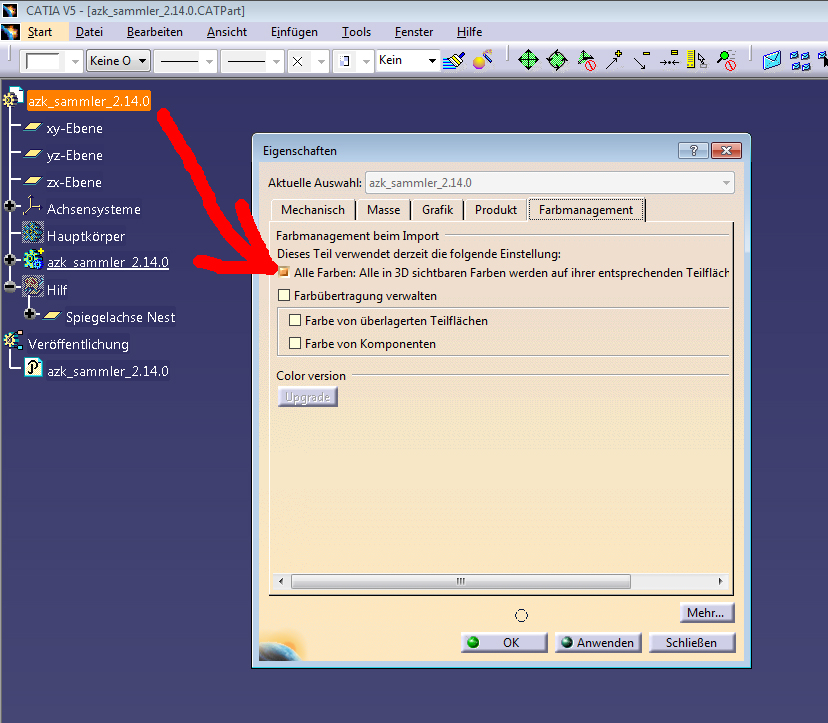The width and height of the screenshot is (828, 723).
Task: Click the OK button
Action: point(504,643)
